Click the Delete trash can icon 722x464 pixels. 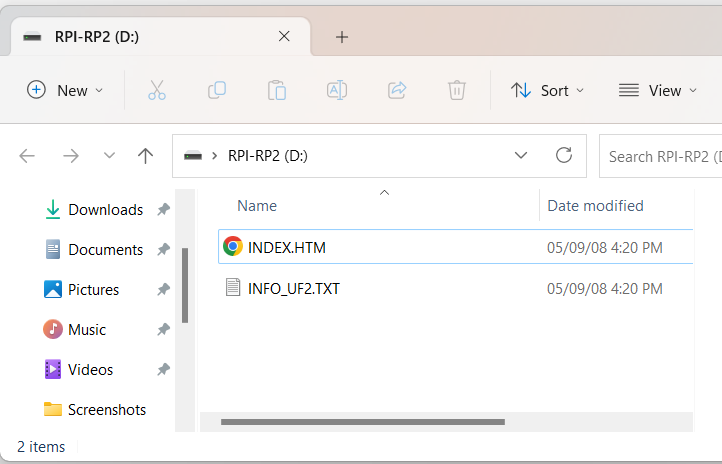(x=457, y=90)
